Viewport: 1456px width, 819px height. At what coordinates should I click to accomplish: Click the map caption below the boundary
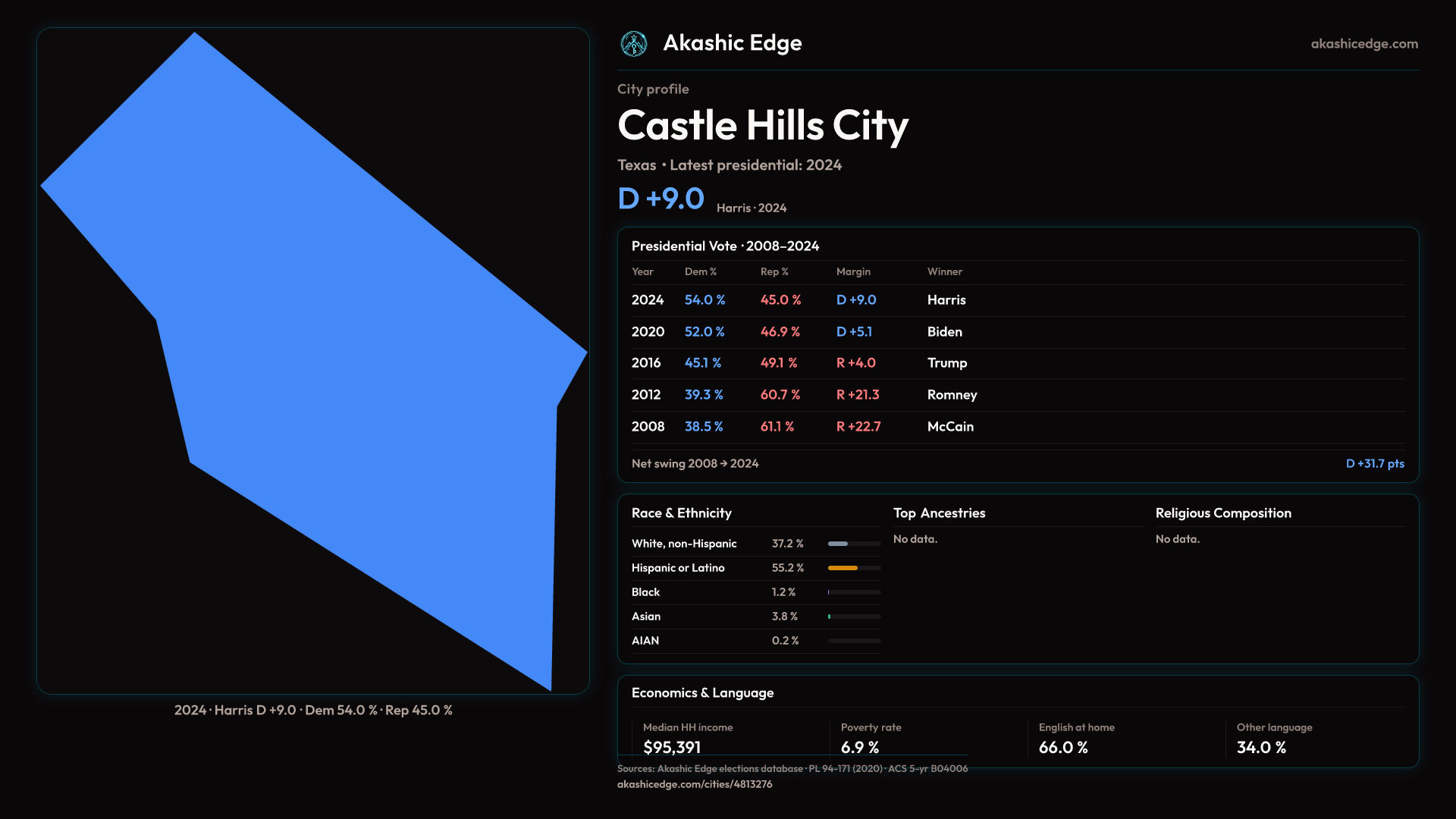pos(313,711)
